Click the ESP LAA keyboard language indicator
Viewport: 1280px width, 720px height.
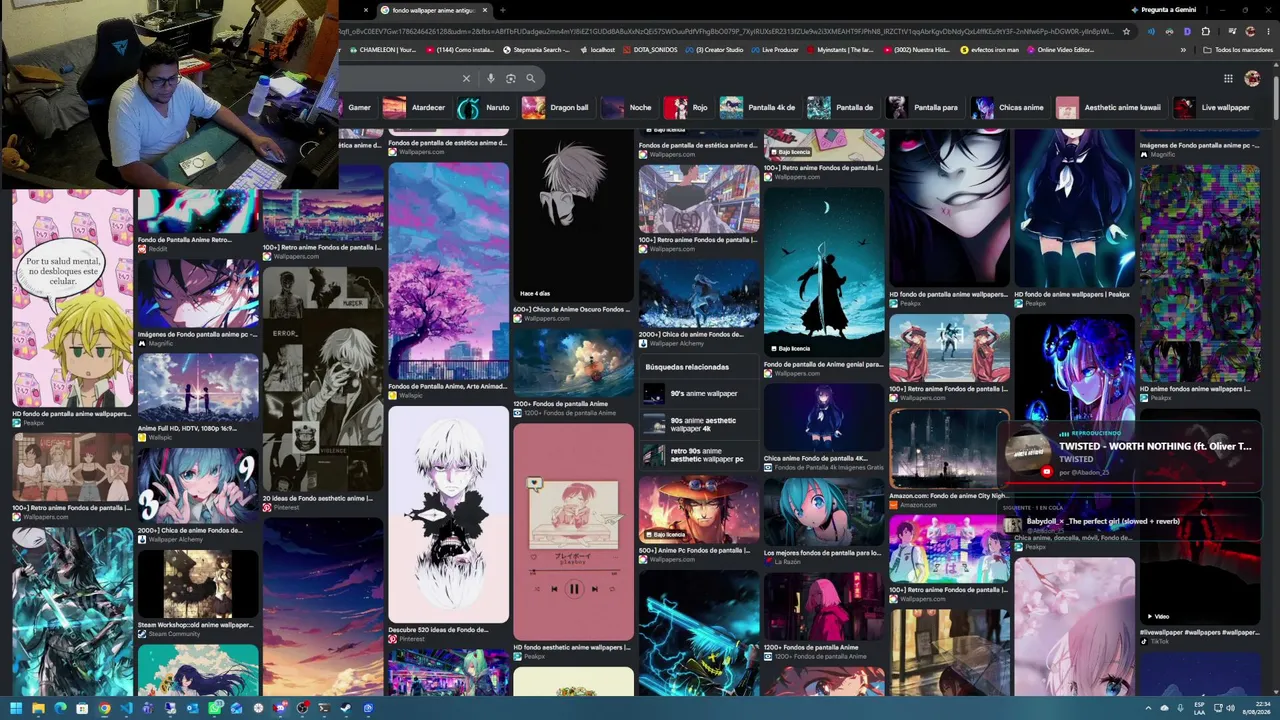tap(1199, 708)
